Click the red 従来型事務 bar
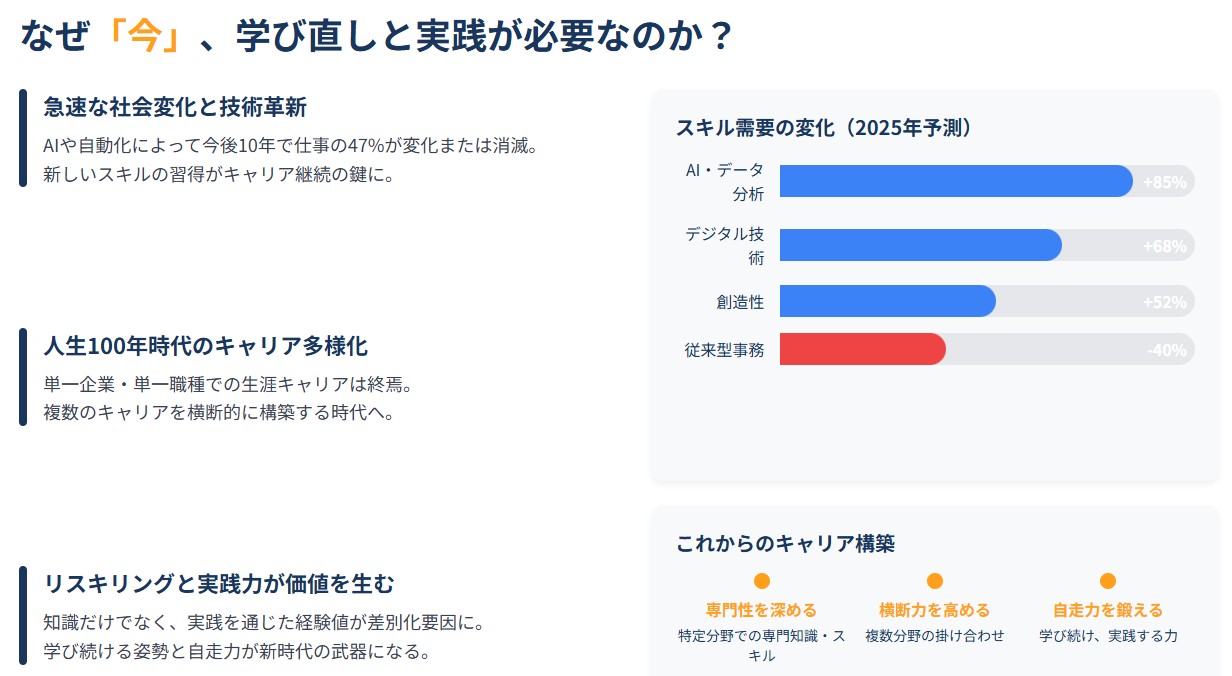The width and height of the screenshot is (1232, 676). (863, 349)
